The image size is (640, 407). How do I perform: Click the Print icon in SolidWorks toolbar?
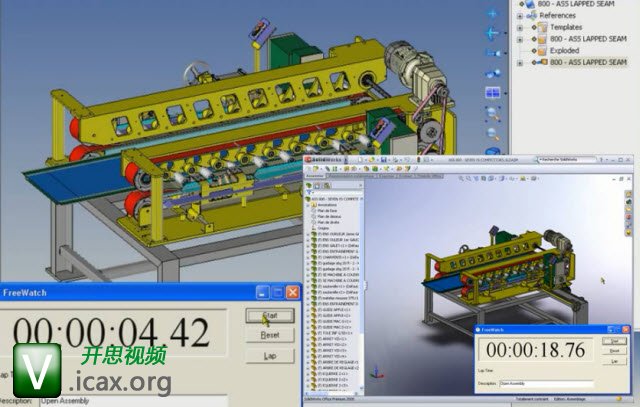(x=396, y=160)
